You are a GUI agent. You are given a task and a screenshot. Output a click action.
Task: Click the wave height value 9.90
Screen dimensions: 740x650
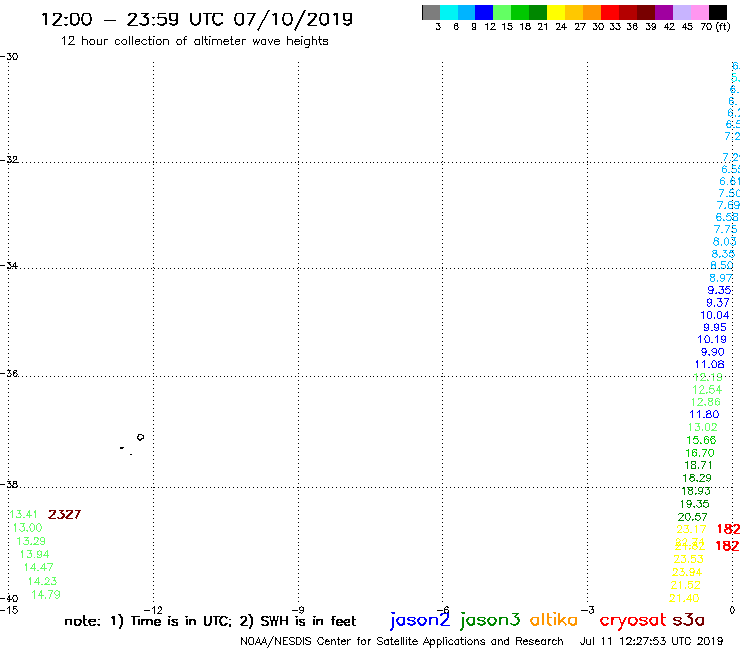click(x=712, y=352)
